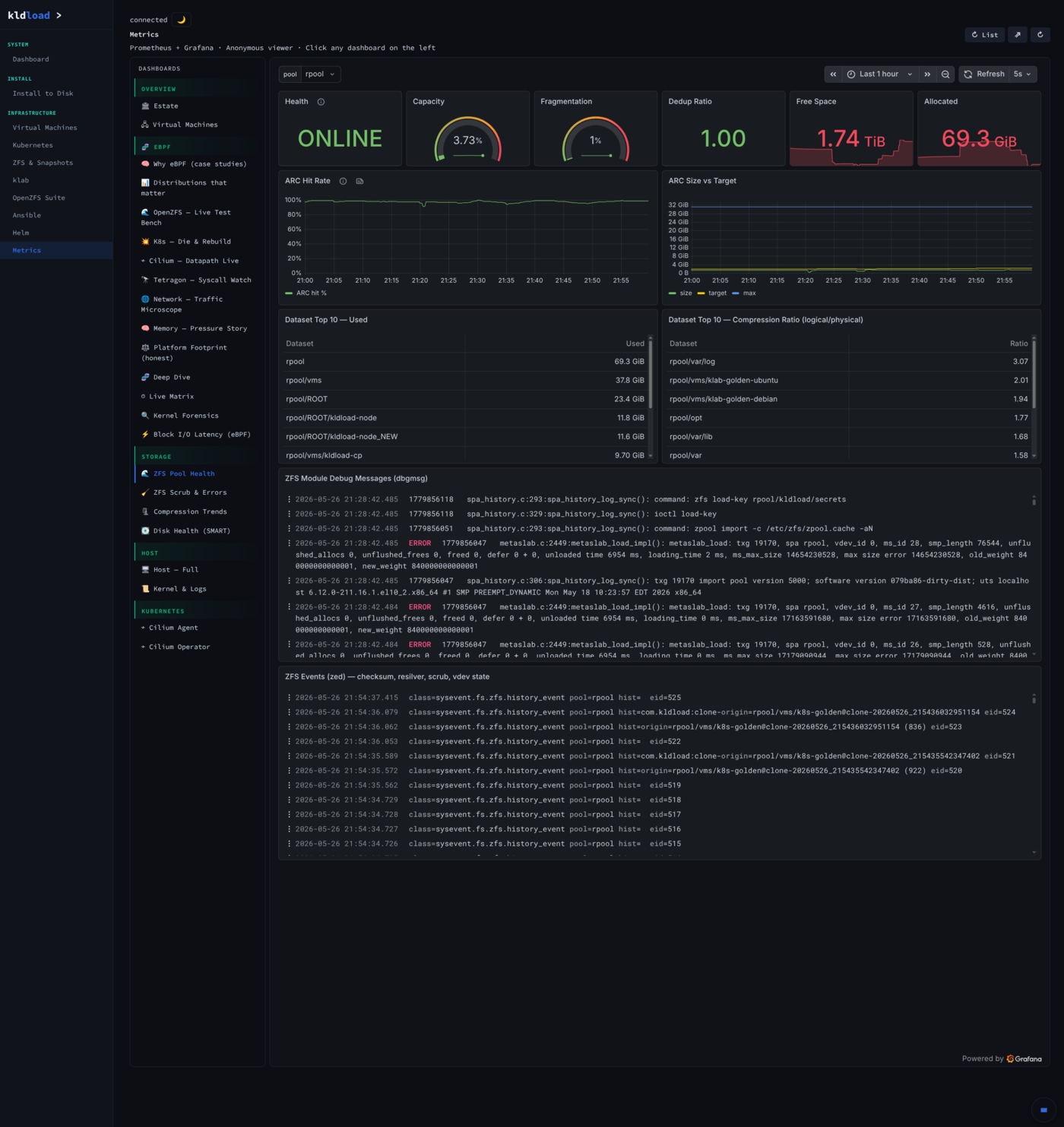This screenshot has height=1127, width=1064.
Task: Select the ZFS Pool Health dashboard
Action: [x=197, y=473]
